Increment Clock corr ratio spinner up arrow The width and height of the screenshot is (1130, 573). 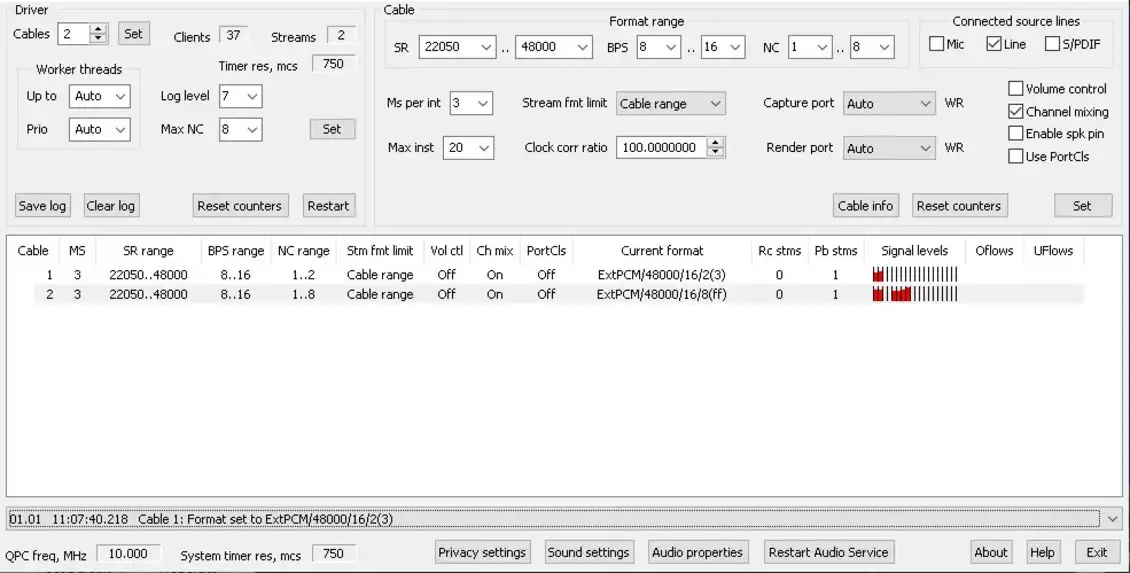(715, 143)
